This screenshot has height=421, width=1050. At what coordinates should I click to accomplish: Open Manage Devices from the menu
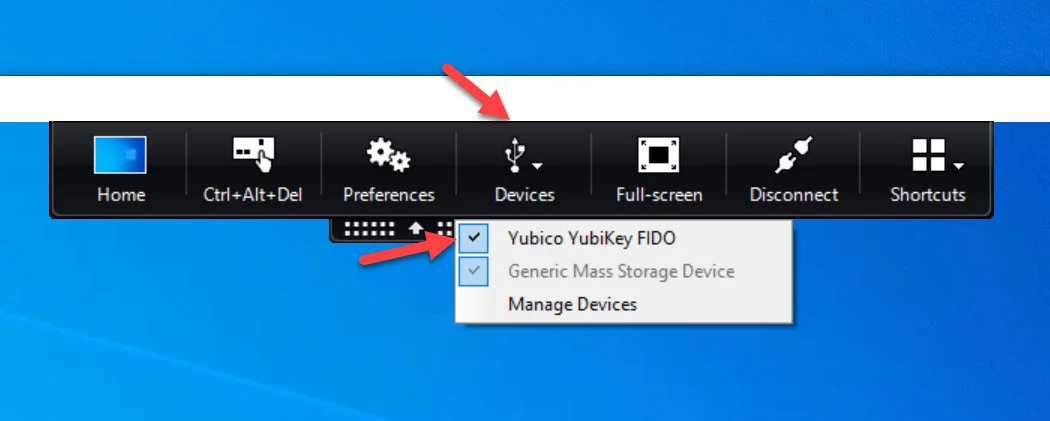click(623, 305)
